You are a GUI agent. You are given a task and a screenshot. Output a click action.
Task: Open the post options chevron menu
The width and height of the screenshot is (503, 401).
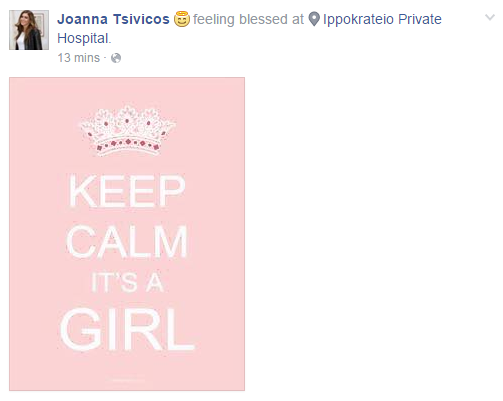[489, 17]
